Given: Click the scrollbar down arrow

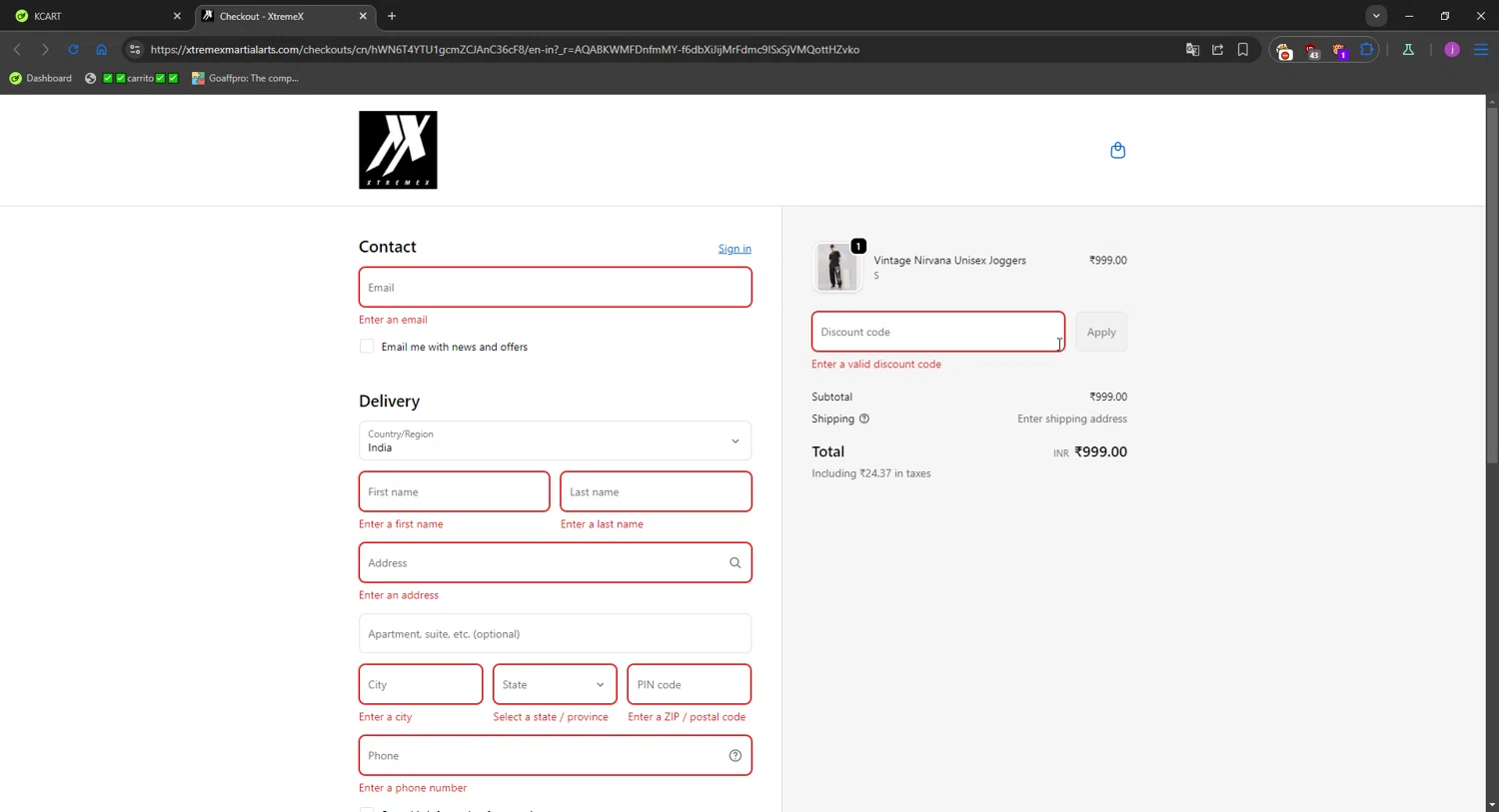Looking at the screenshot, I should click(x=1491, y=804).
